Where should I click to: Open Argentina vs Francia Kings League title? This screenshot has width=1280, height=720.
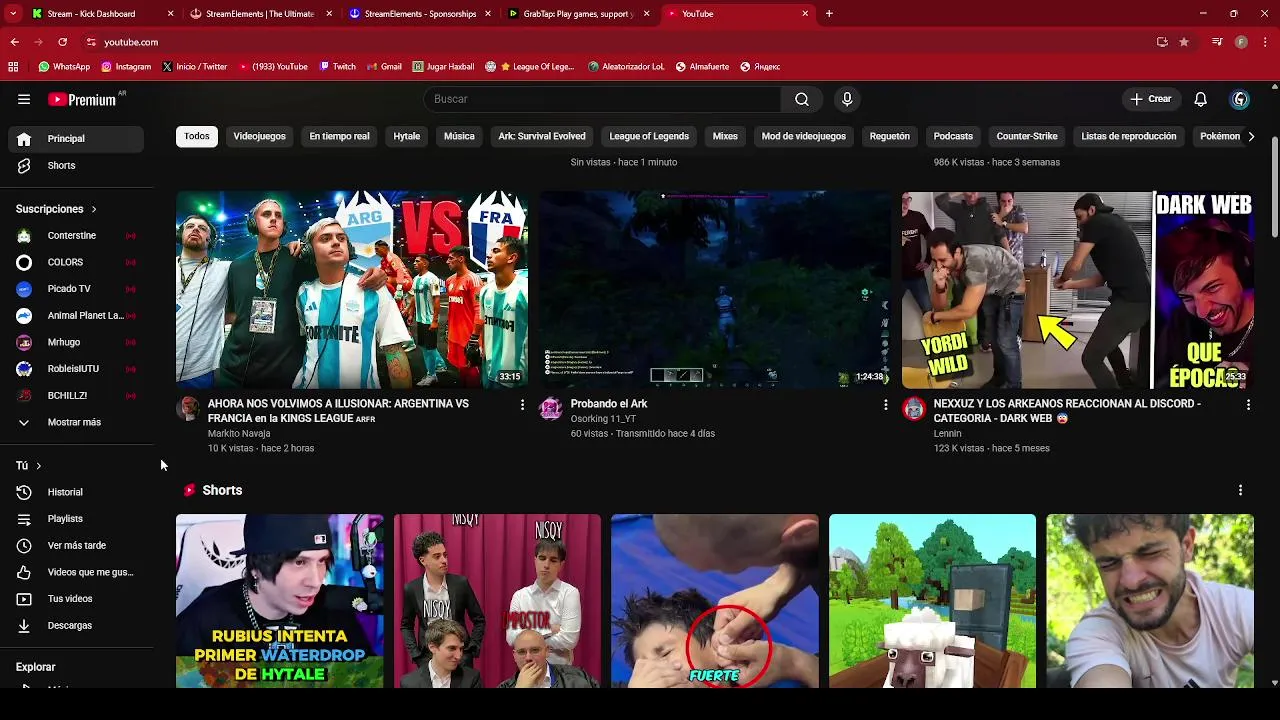pos(338,411)
